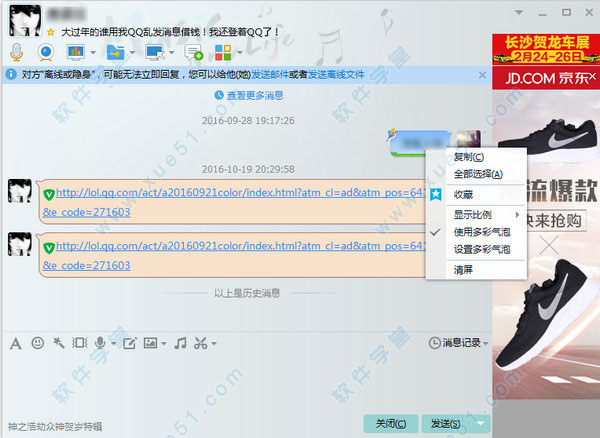Screen dimensions: 600x438
Task: Click the green security shield in second message
Action: pos(49,248)
